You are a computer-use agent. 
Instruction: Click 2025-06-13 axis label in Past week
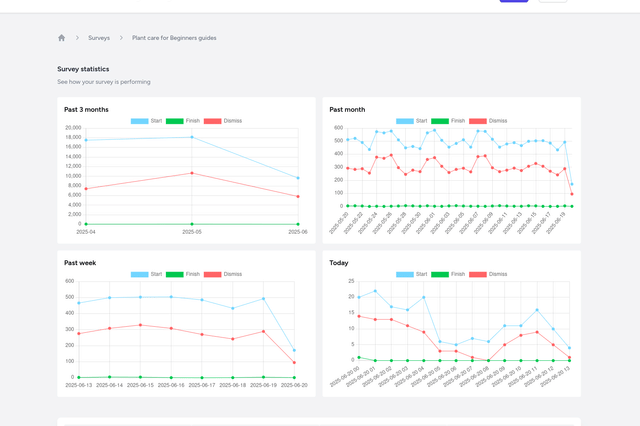point(79,385)
